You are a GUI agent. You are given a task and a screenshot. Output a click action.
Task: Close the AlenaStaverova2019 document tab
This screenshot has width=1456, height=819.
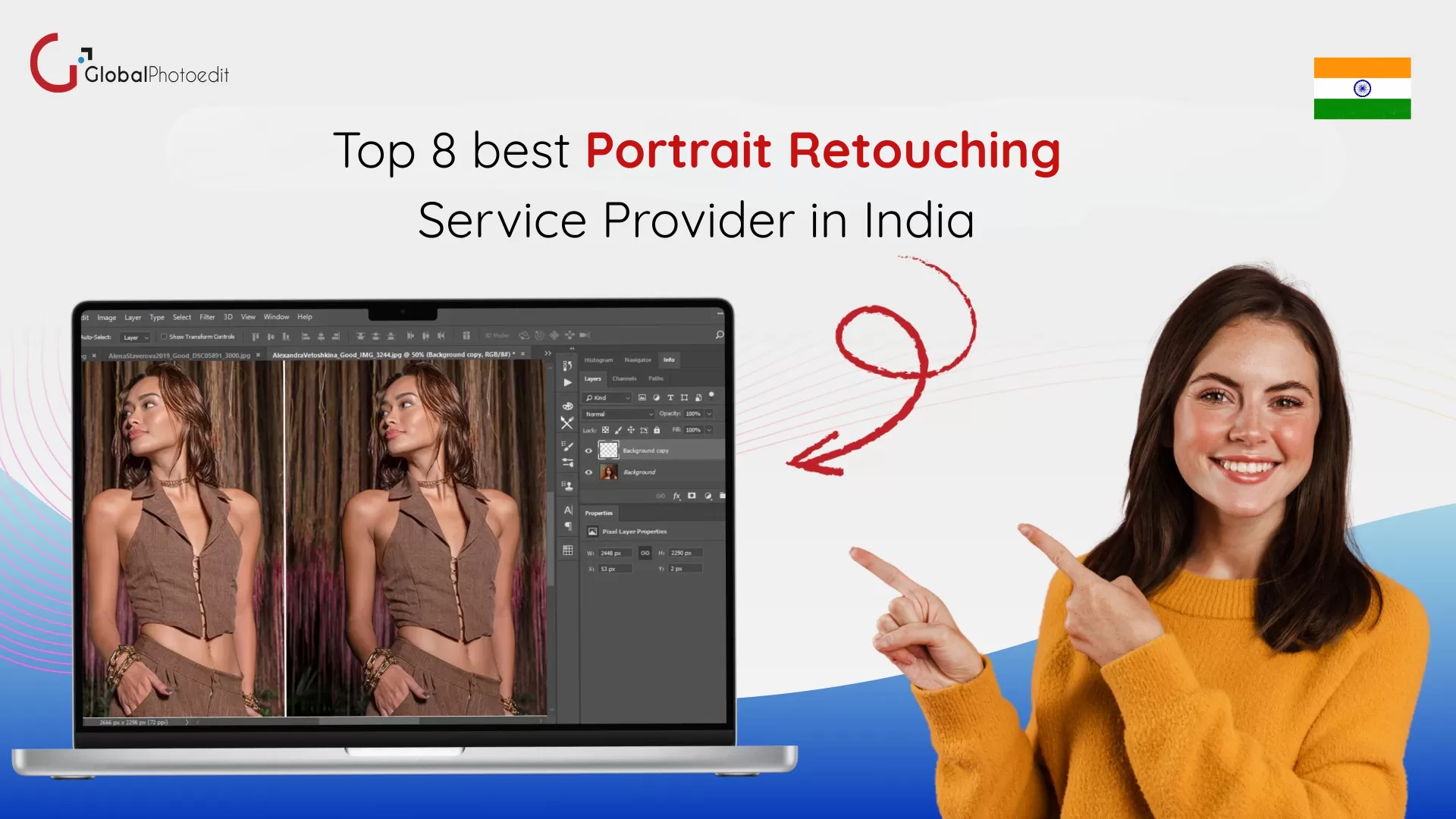[258, 355]
